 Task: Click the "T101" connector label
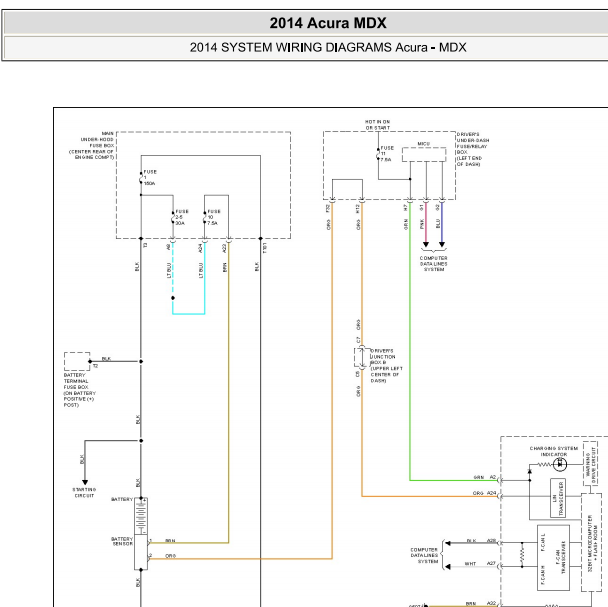(264, 248)
